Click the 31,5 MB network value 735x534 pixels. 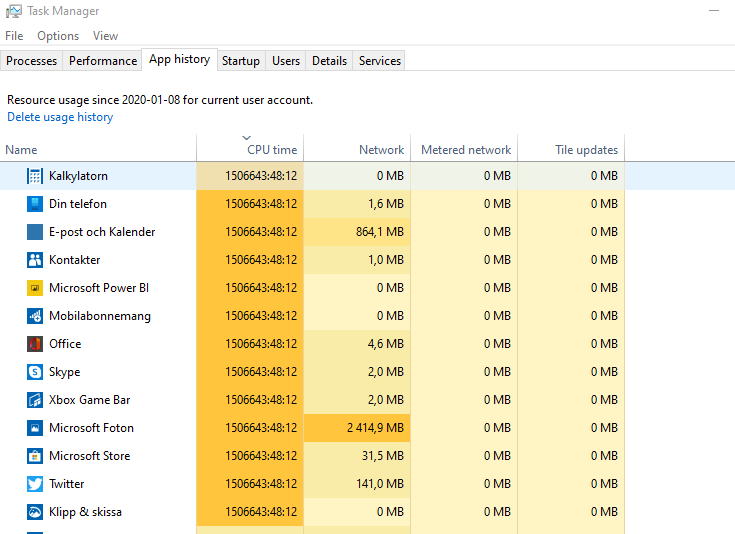coord(382,456)
